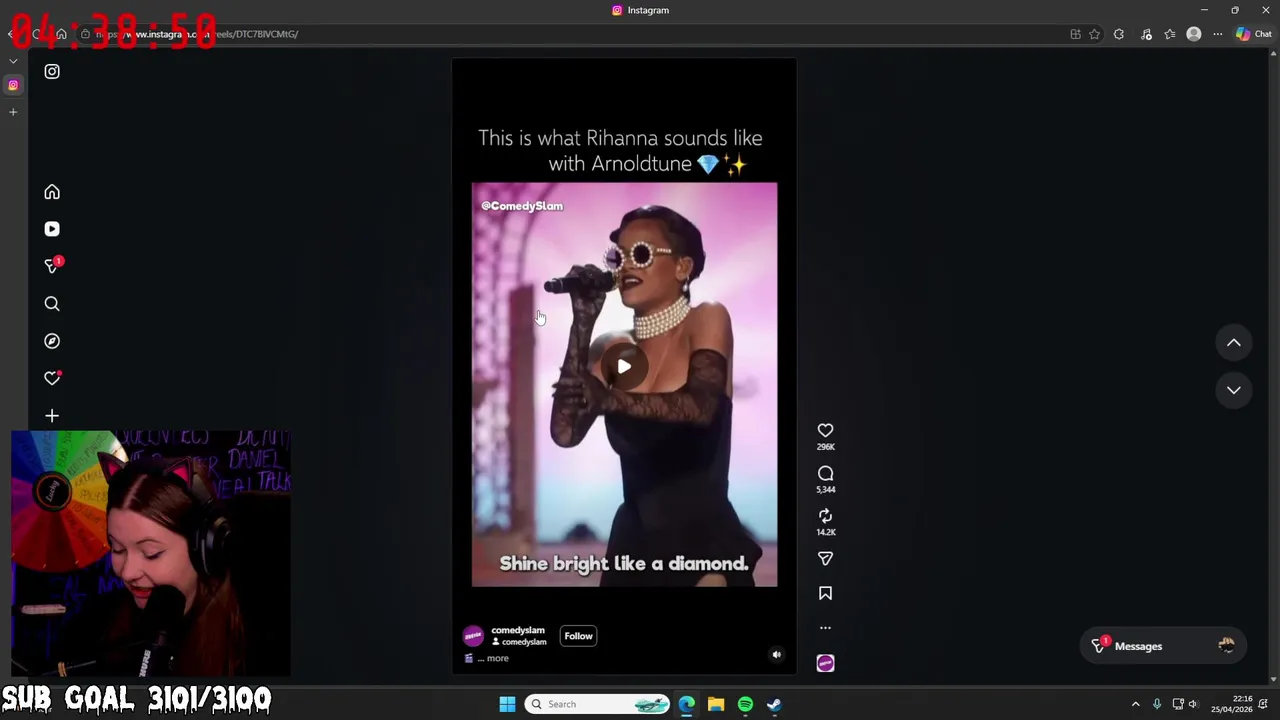Open the Messages floating panel
The width and height of the screenshot is (1280, 720).
pos(1164,646)
